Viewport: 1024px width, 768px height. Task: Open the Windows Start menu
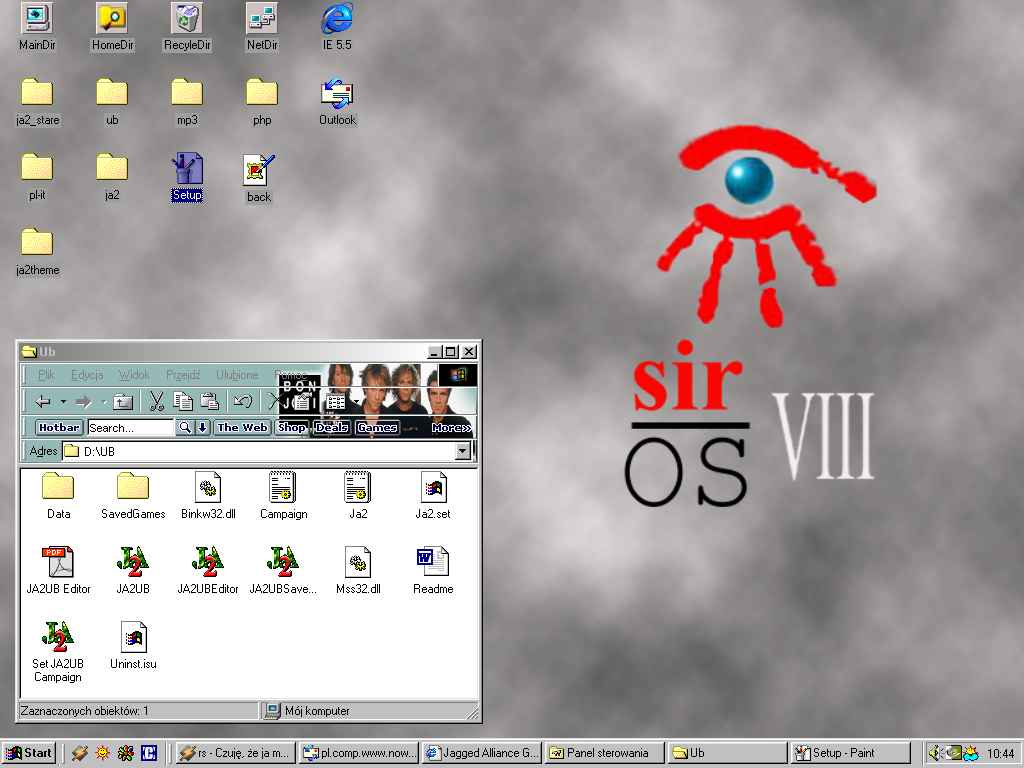28,753
